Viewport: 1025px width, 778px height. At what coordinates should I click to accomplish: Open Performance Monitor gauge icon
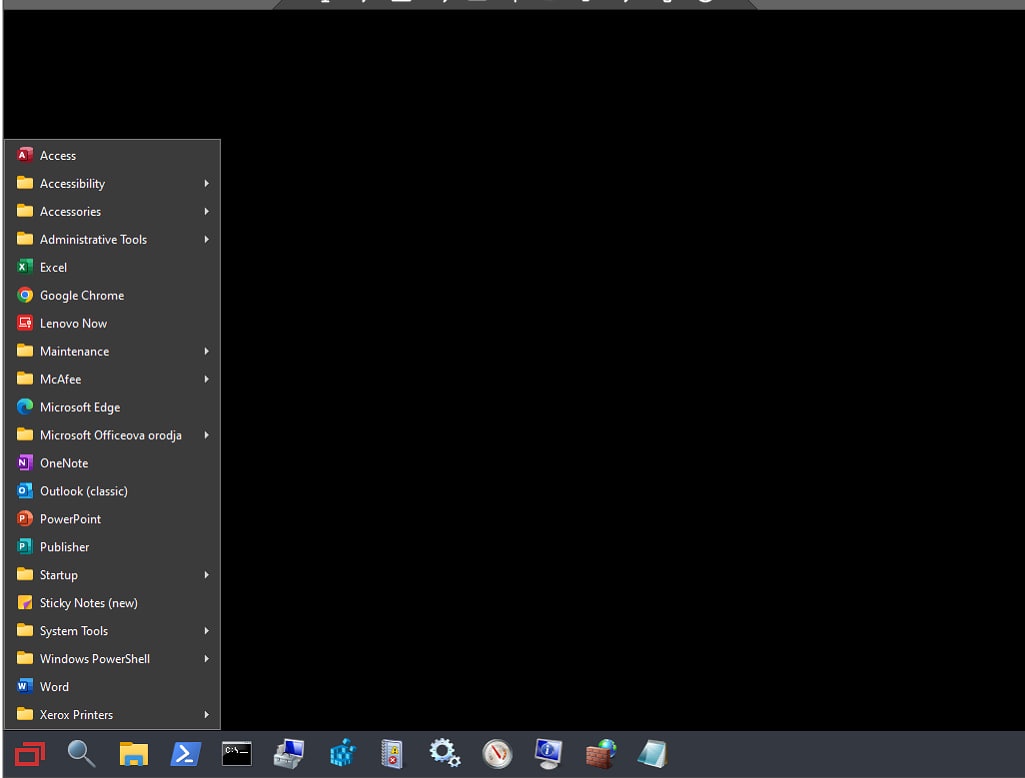coord(497,754)
